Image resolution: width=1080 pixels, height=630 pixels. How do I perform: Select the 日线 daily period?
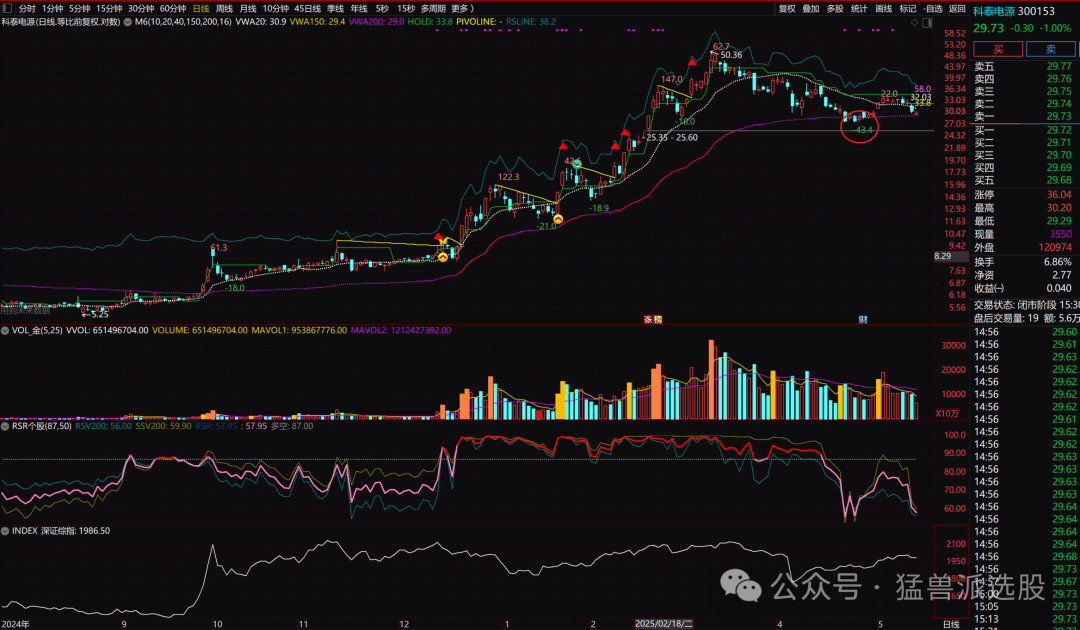pos(201,8)
